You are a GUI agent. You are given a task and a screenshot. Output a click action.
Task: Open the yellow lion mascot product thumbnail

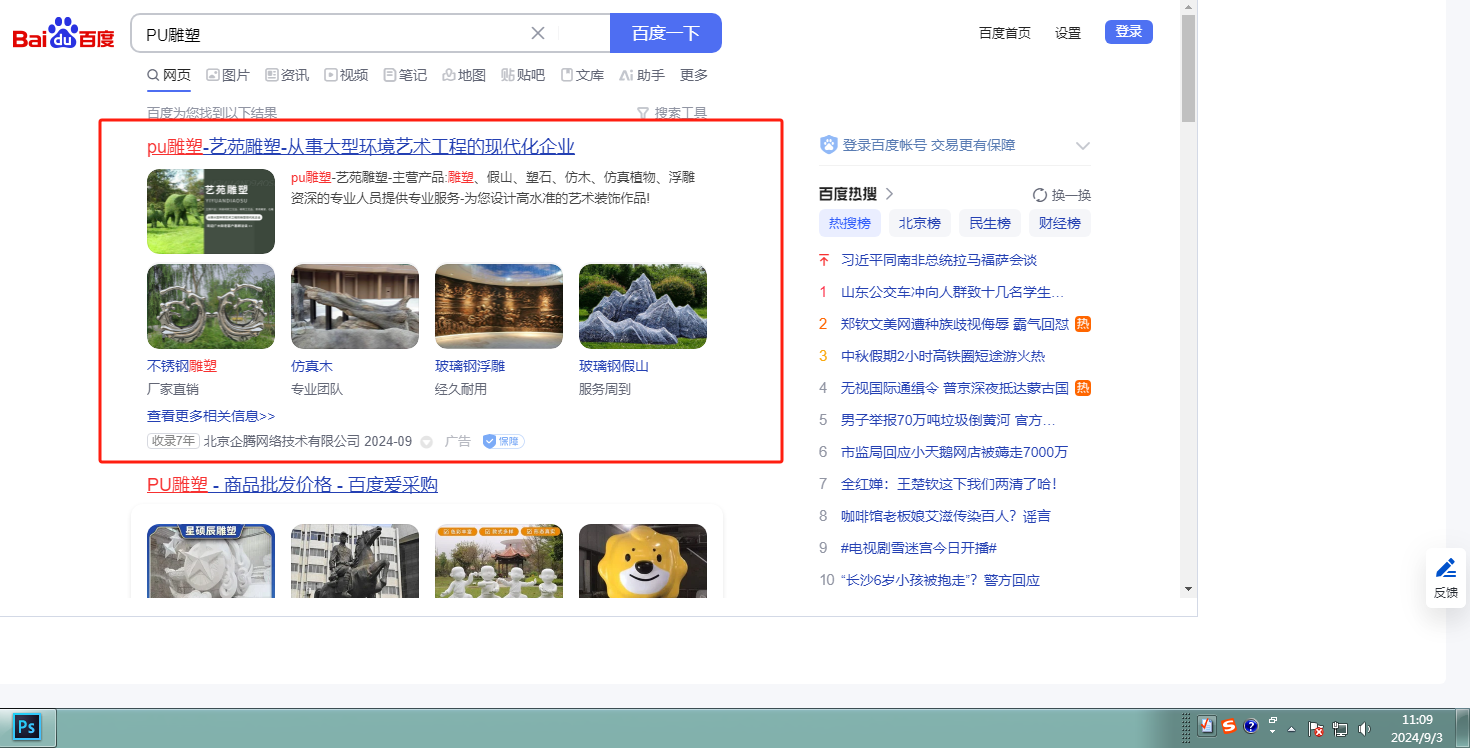point(643,561)
